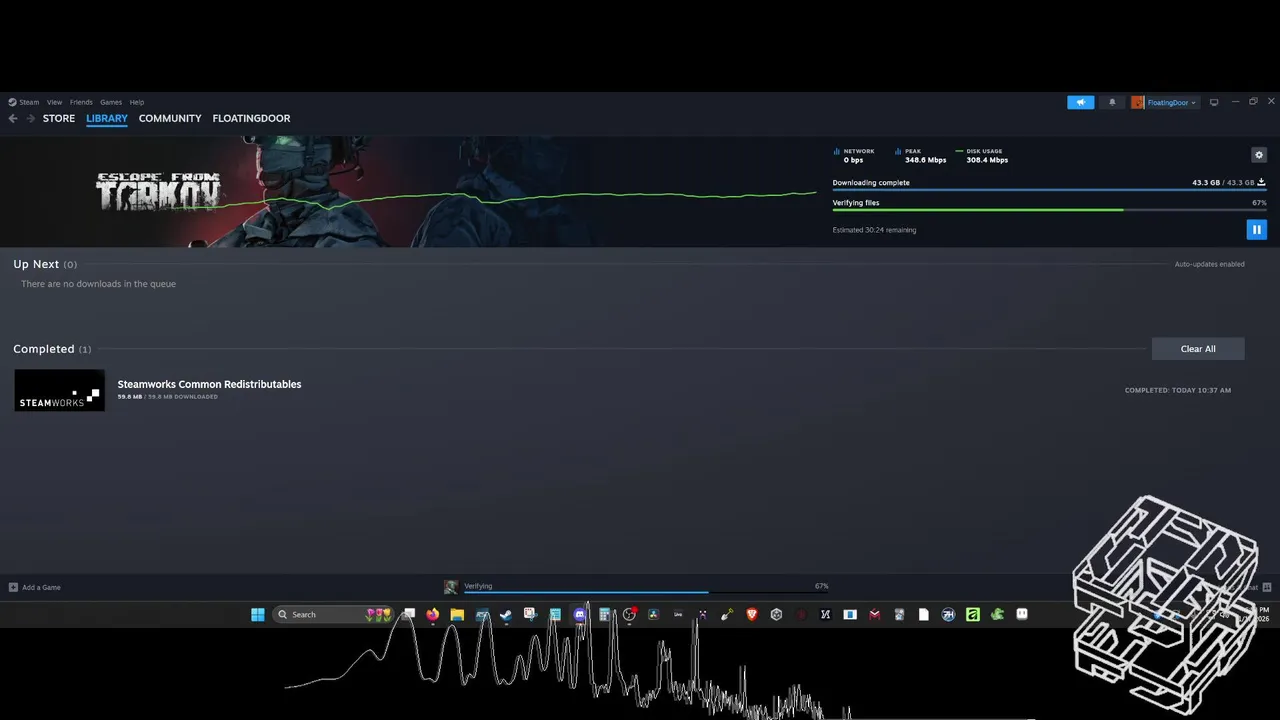Click the 'Up Next' heading
The image size is (1280, 720).
[x=36, y=264]
